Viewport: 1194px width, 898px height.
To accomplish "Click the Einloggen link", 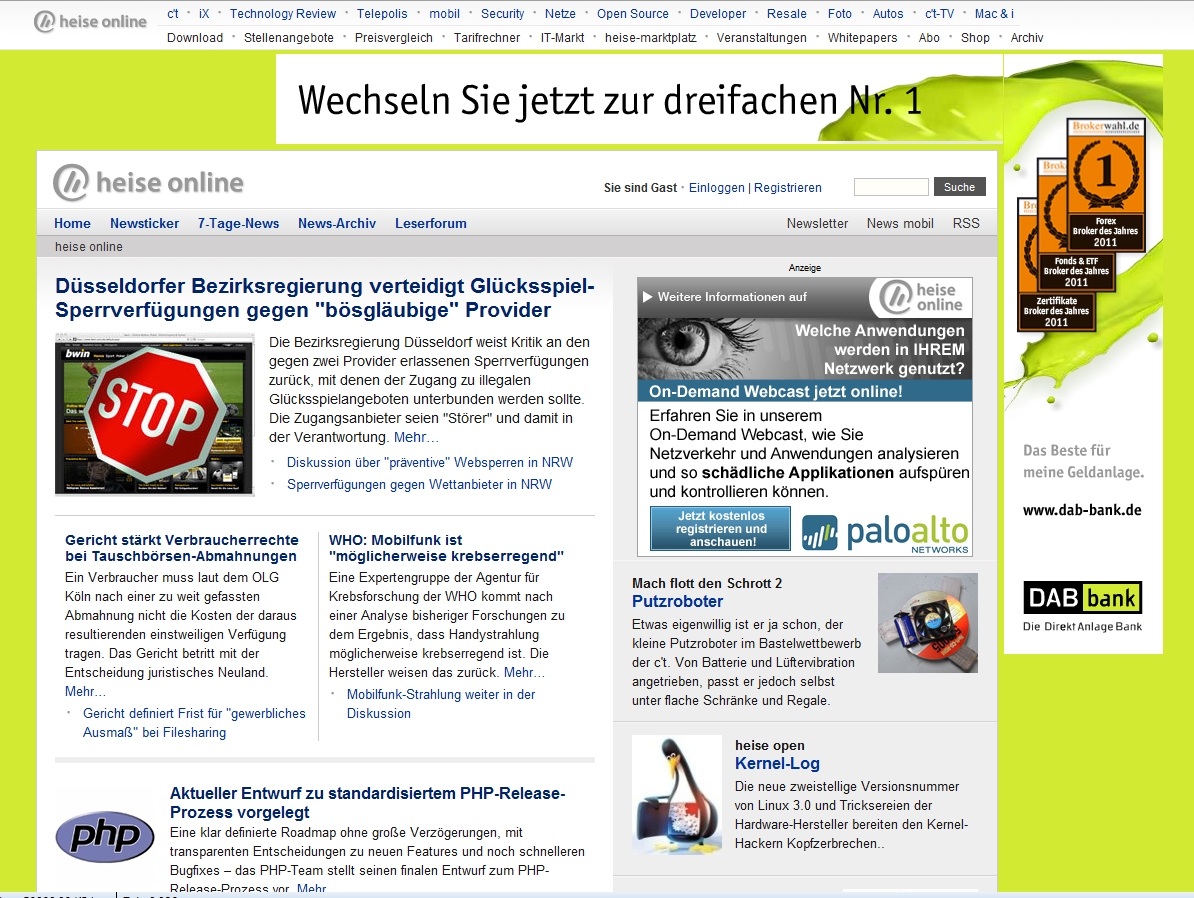I will click(716, 188).
